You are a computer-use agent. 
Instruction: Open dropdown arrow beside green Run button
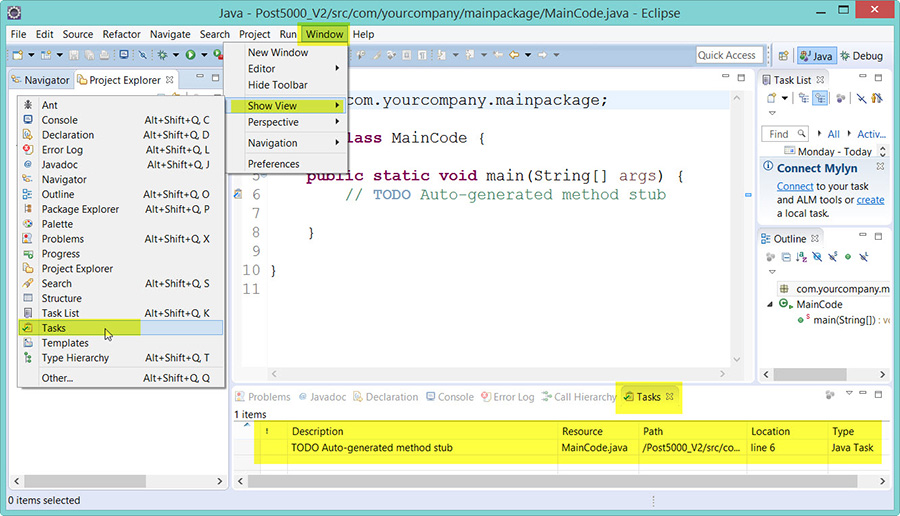(x=204, y=55)
